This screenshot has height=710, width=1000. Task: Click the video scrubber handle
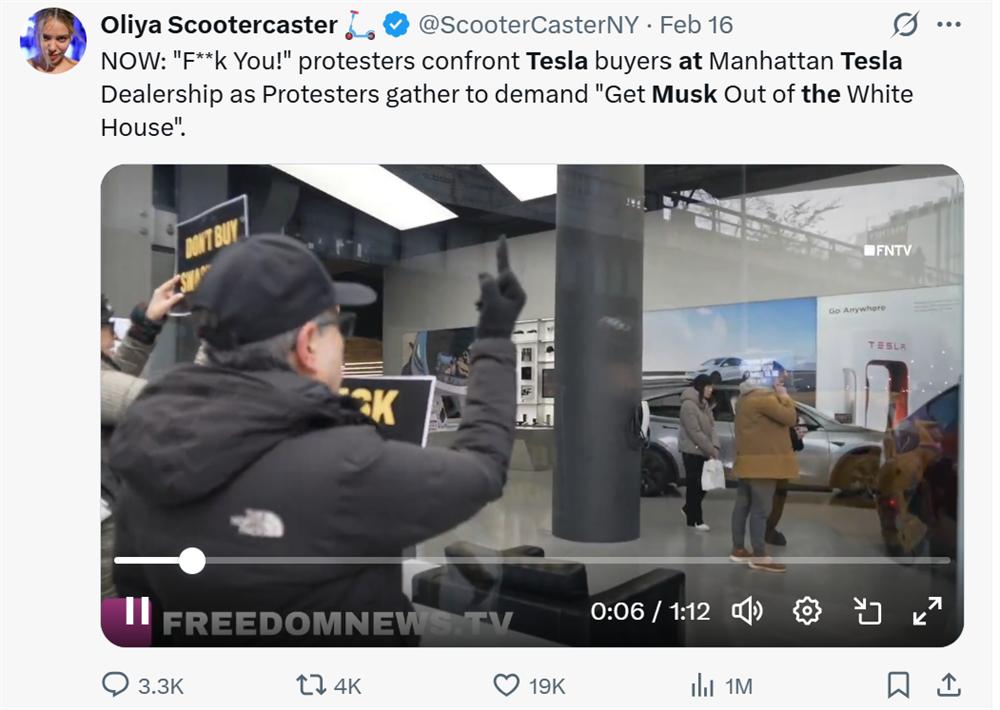click(x=192, y=561)
